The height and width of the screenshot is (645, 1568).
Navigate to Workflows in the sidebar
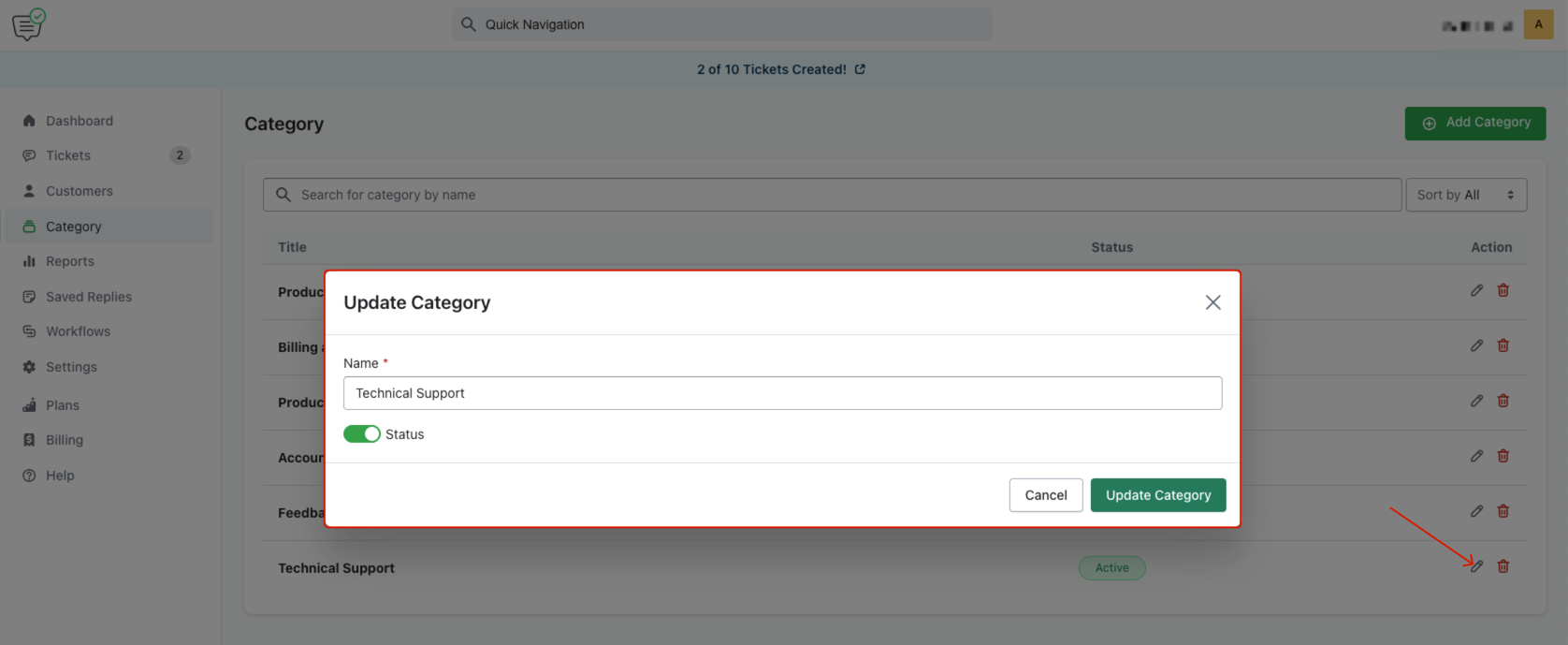click(78, 331)
